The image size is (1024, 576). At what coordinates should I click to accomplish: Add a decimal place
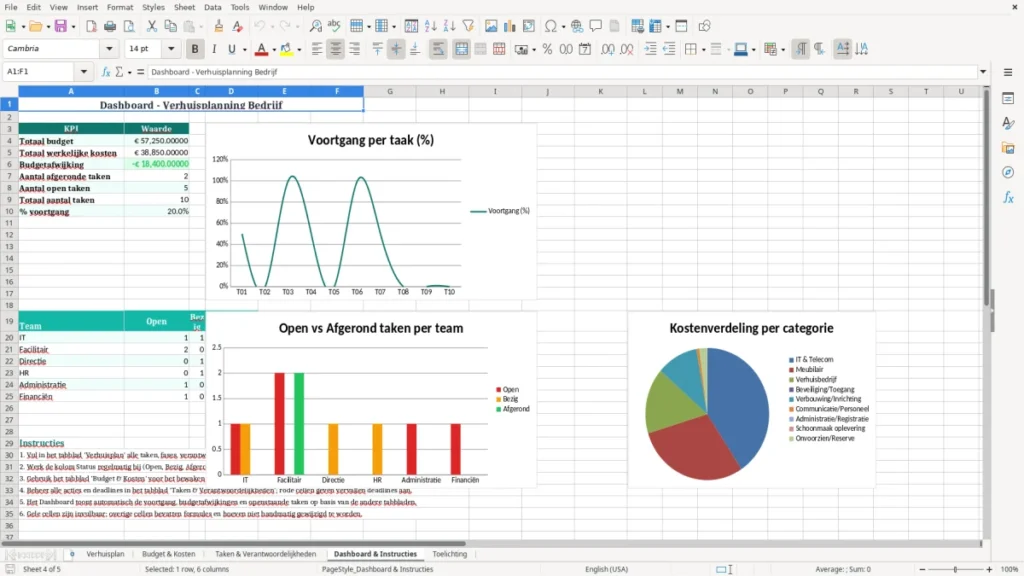pos(607,49)
